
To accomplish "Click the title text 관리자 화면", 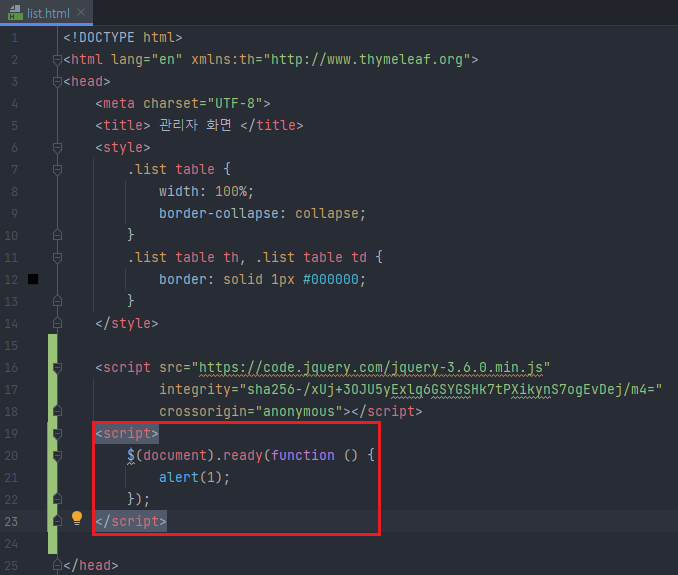I will coord(195,125).
